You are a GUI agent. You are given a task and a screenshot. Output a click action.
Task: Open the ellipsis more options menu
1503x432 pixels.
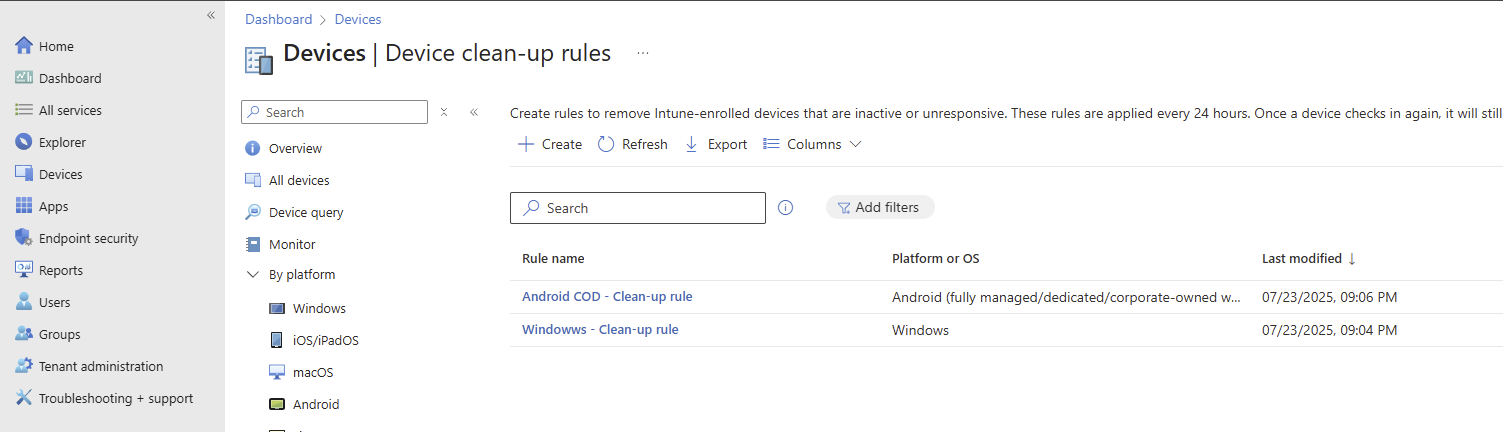(x=643, y=53)
